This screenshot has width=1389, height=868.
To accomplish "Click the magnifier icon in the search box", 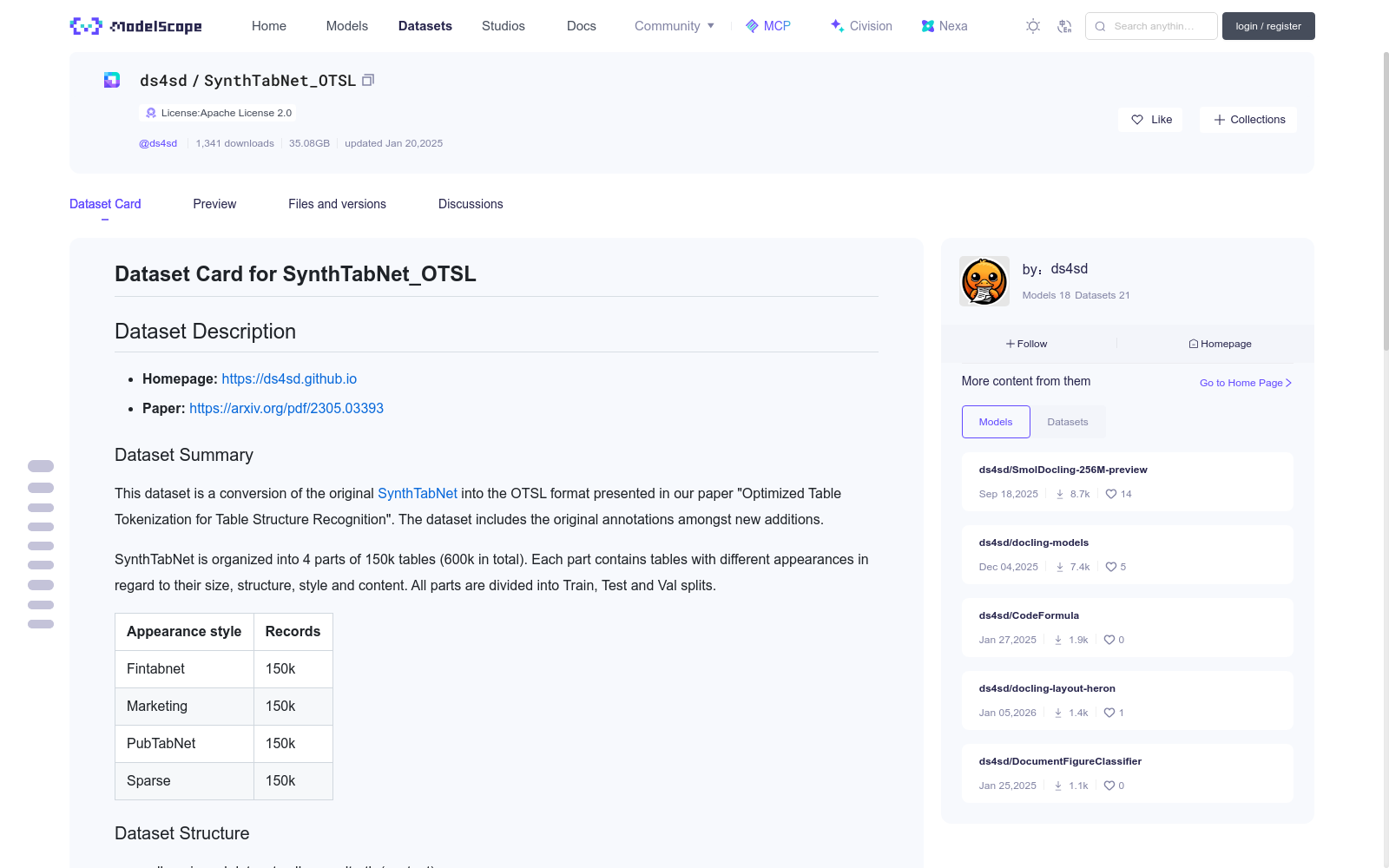I will [1100, 26].
